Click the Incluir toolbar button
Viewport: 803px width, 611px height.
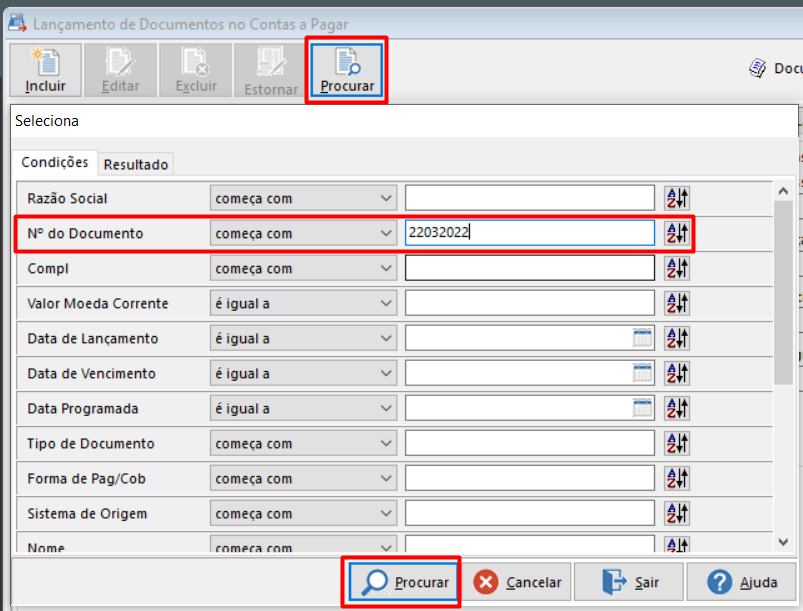point(46,70)
